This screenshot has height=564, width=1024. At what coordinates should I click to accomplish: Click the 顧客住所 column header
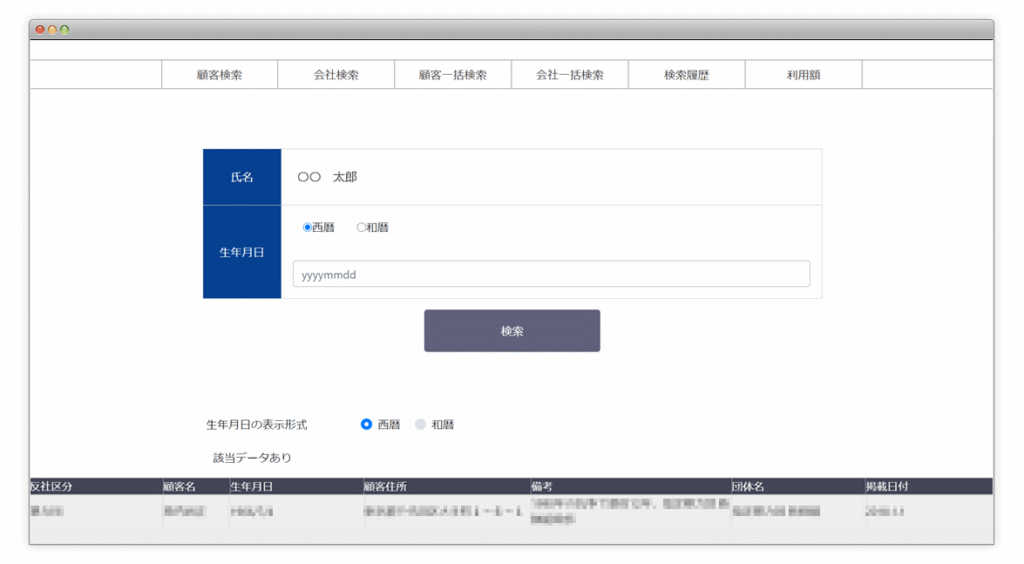click(x=386, y=487)
